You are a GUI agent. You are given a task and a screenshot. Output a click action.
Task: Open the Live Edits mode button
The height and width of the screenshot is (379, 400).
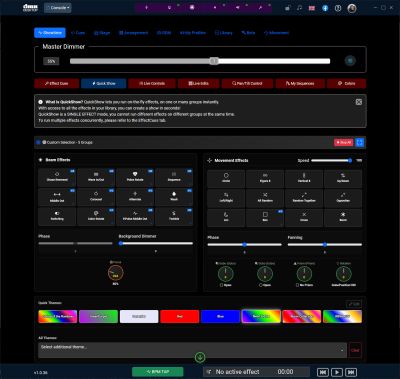[199, 83]
